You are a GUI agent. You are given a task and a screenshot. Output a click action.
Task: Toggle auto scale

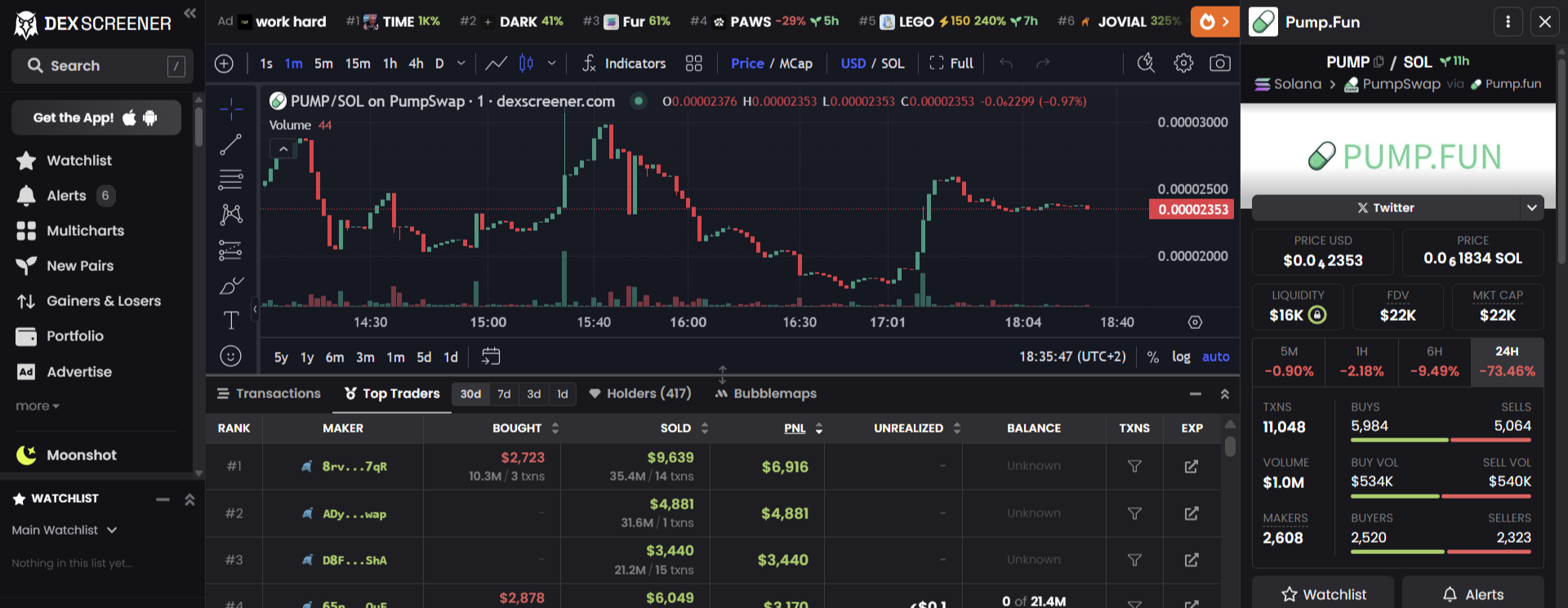pos(1215,357)
